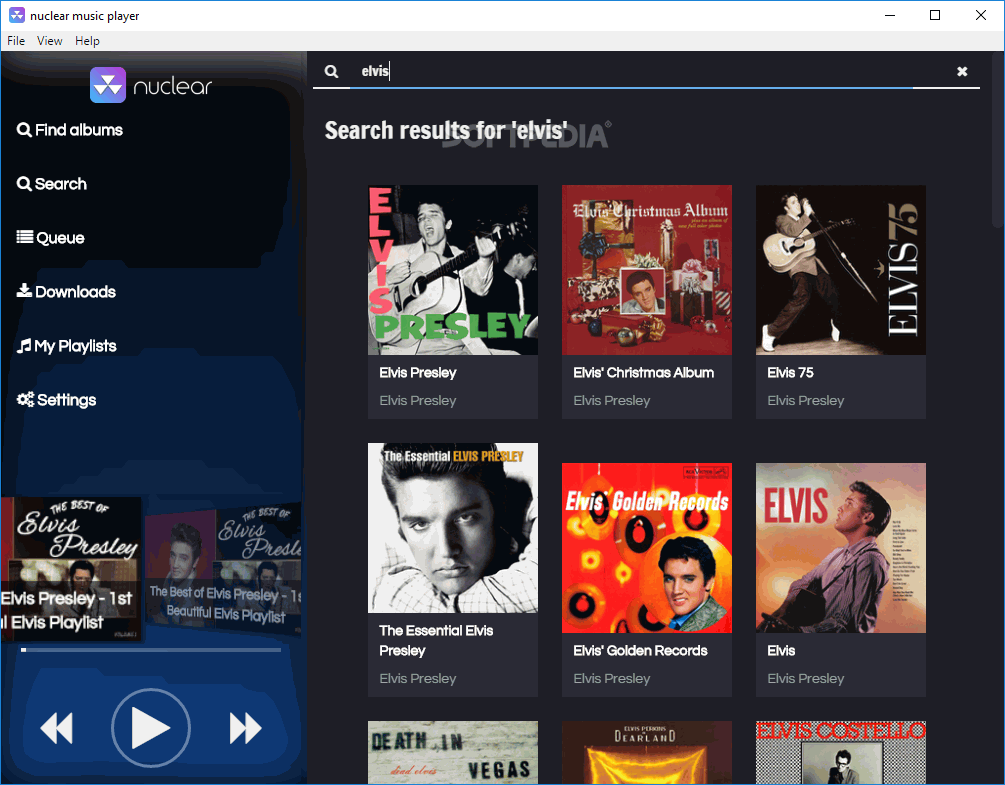
Task: Click 'The Essential Elvis Presley' title text
Action: [x=436, y=640]
